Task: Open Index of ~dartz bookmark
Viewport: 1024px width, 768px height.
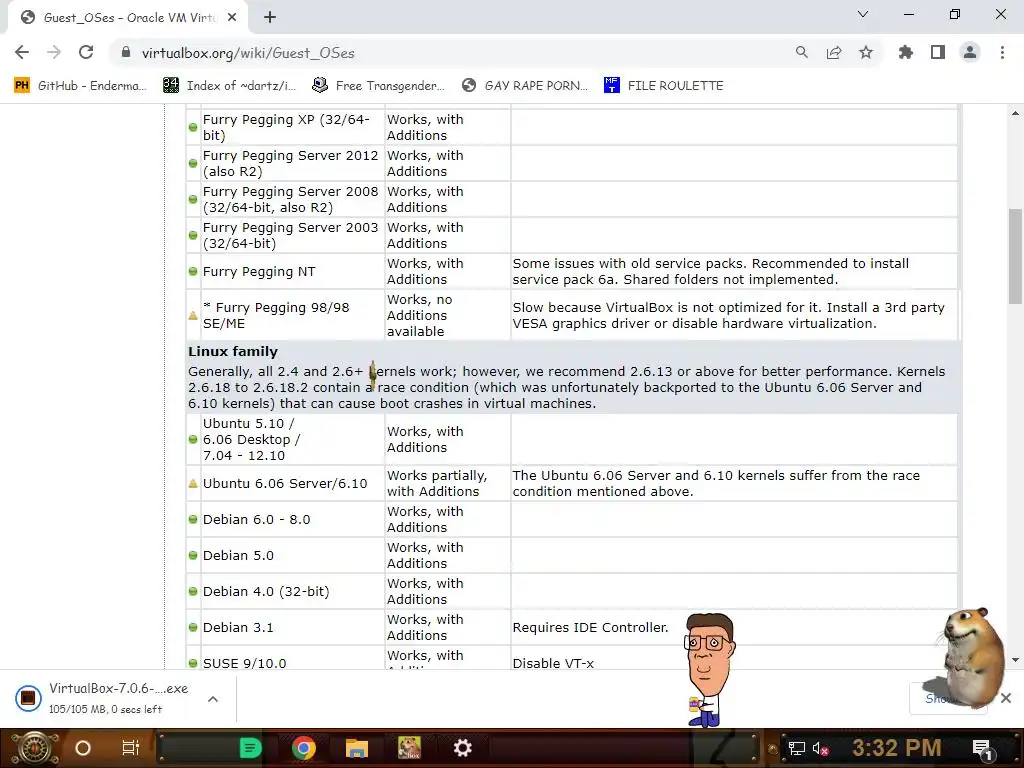Action: point(229,86)
